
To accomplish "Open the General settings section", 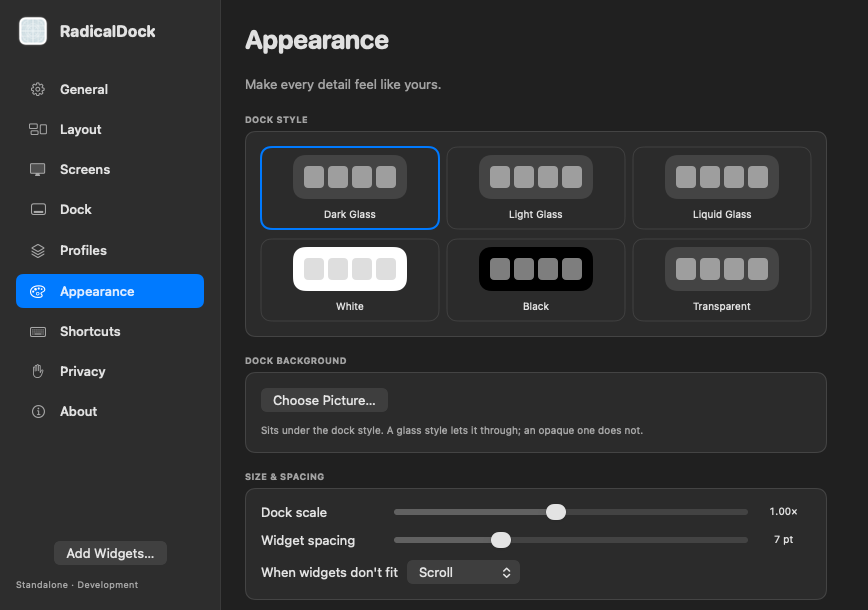I will click(x=110, y=89).
